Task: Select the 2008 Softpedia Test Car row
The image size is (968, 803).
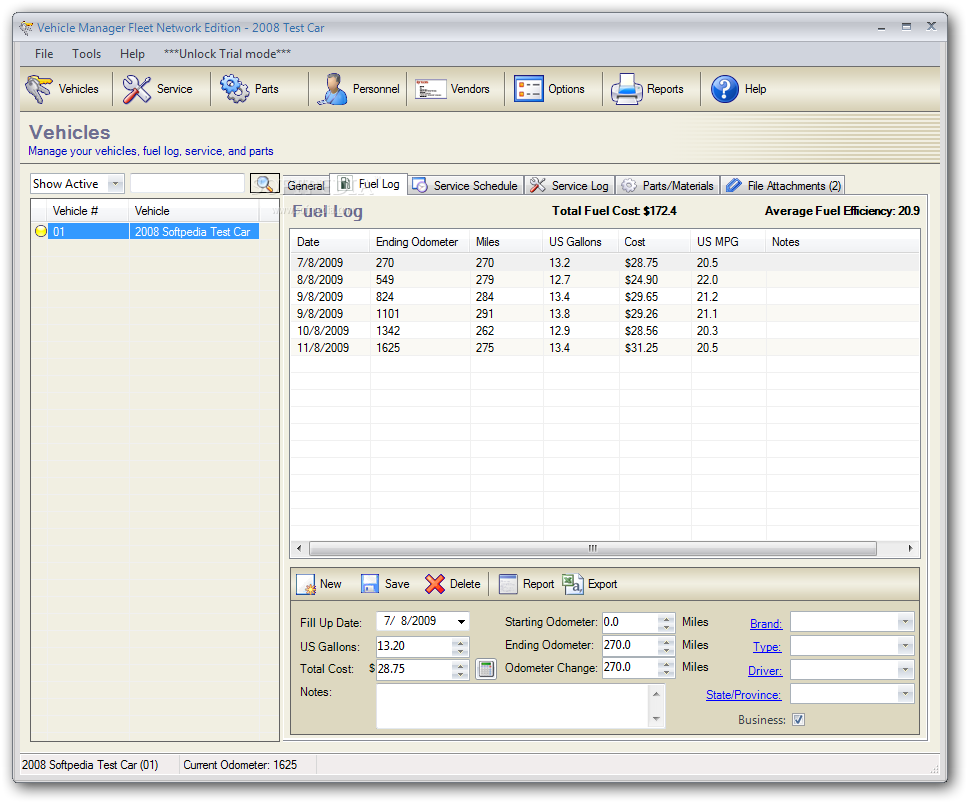Action: pyautogui.click(x=153, y=231)
